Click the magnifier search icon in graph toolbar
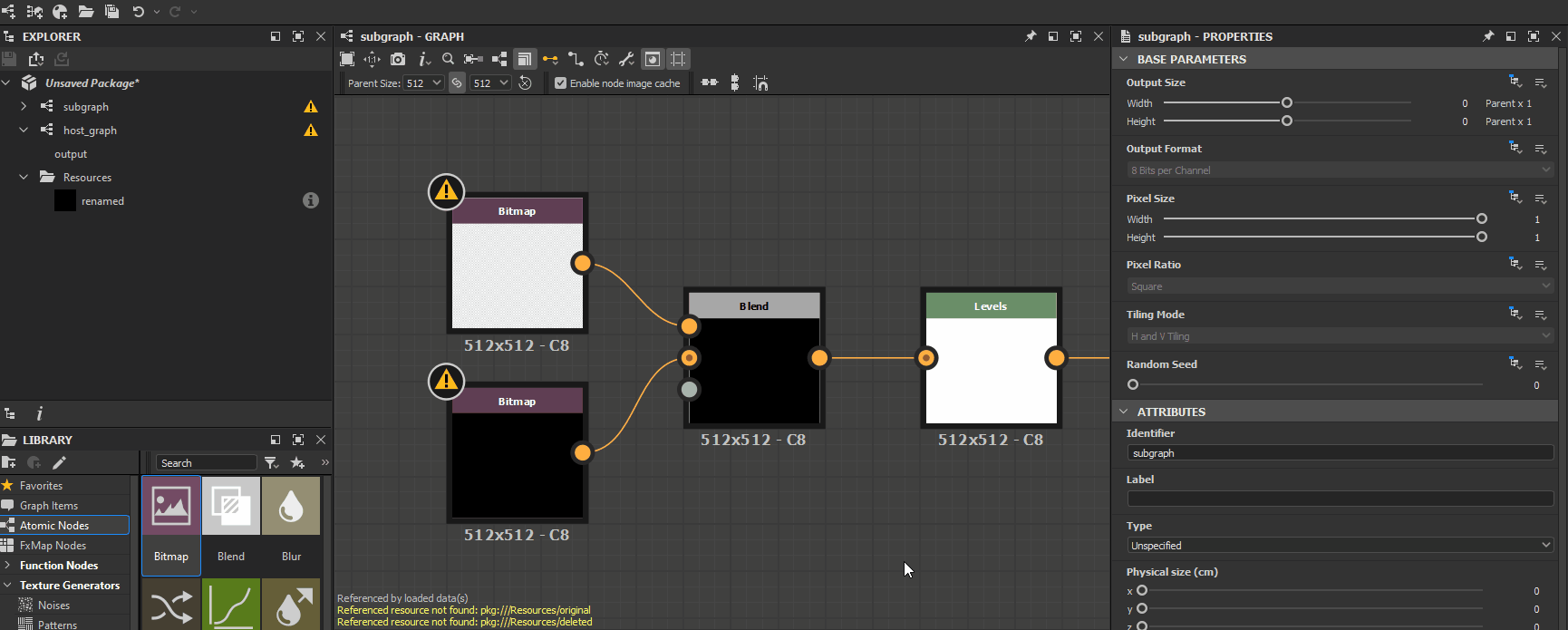Screen dimensions: 1568x630 point(448,59)
